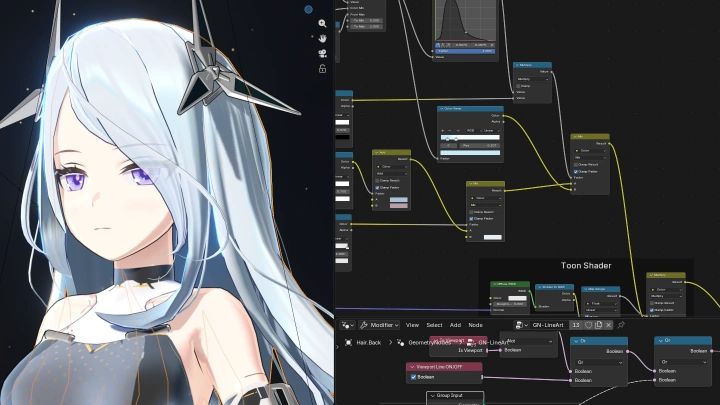Click the blue circular gizmo dot in viewport
Screen dimensions: 720x405
(309, 9)
